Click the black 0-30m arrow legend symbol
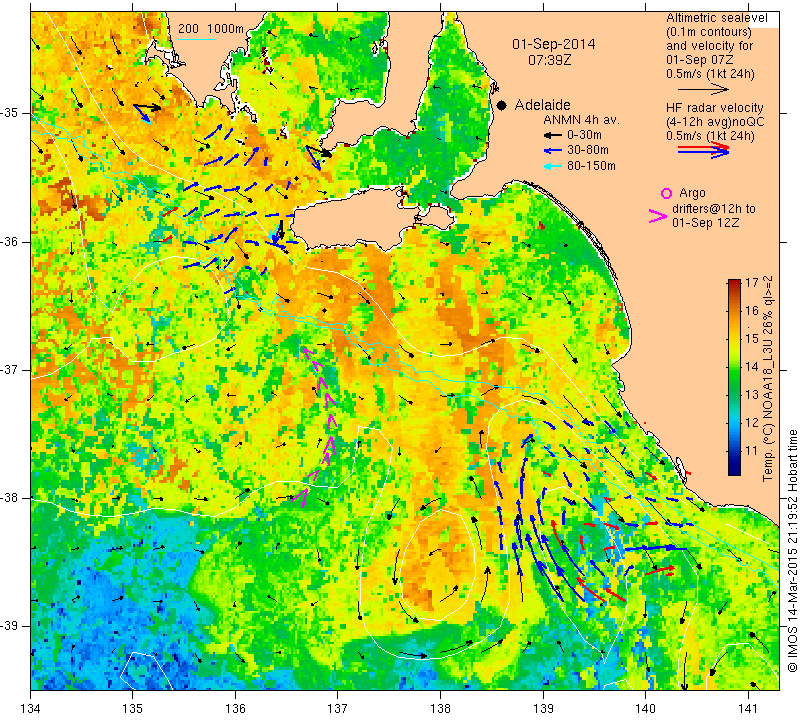 (552, 135)
